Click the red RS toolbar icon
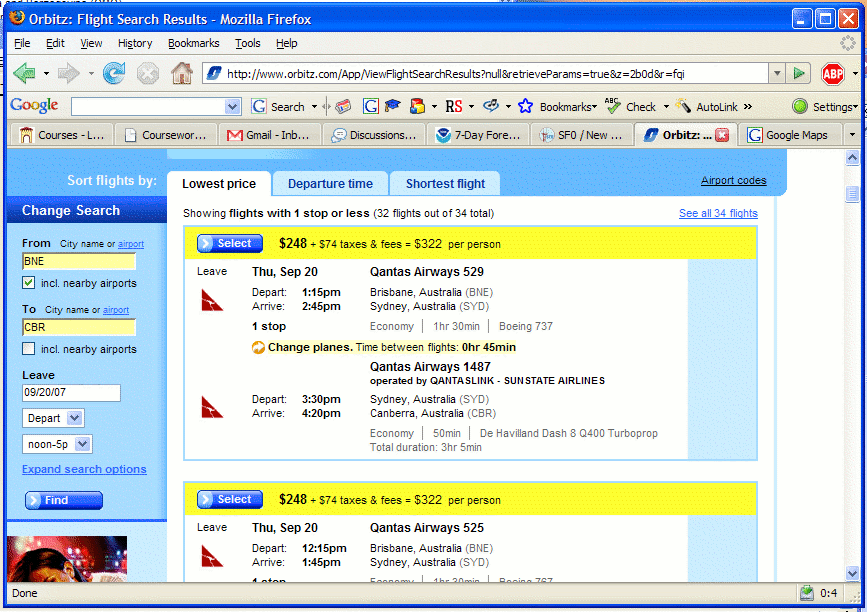 453,106
